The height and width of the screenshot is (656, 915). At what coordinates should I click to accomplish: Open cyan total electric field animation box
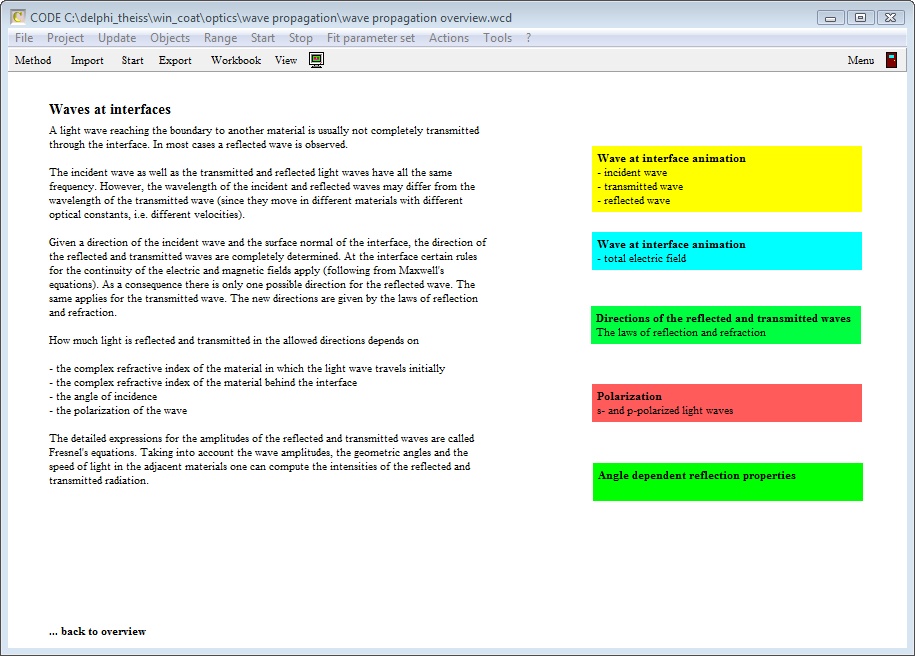tap(727, 251)
